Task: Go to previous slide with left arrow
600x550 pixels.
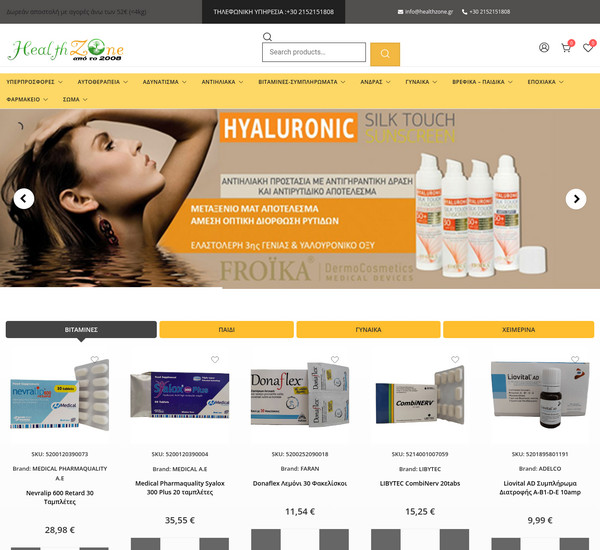Action: 24,199
